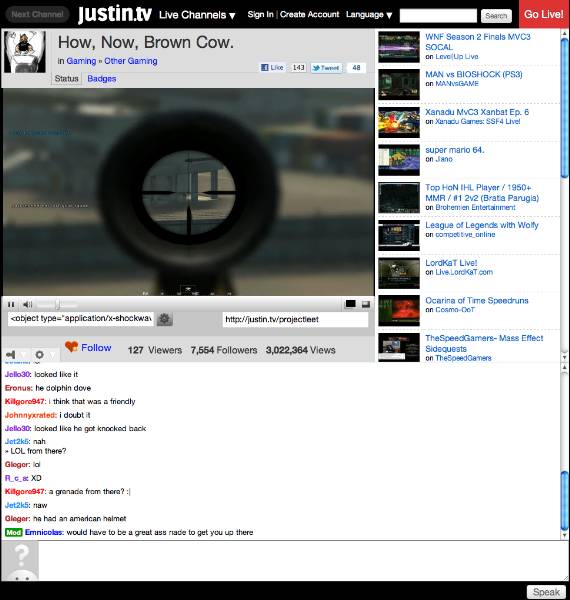Open MAN vs BIOSHOCK (PS3) title link
The height and width of the screenshot is (600, 570).
tap(474, 74)
